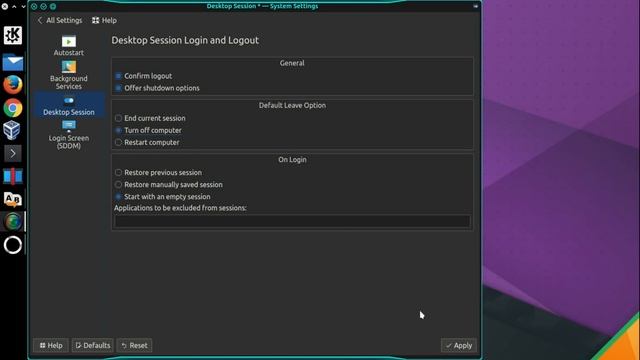Screen dimensions: 640x360
Task: Select Desktop Session in the sidebar
Action: (x=69, y=106)
